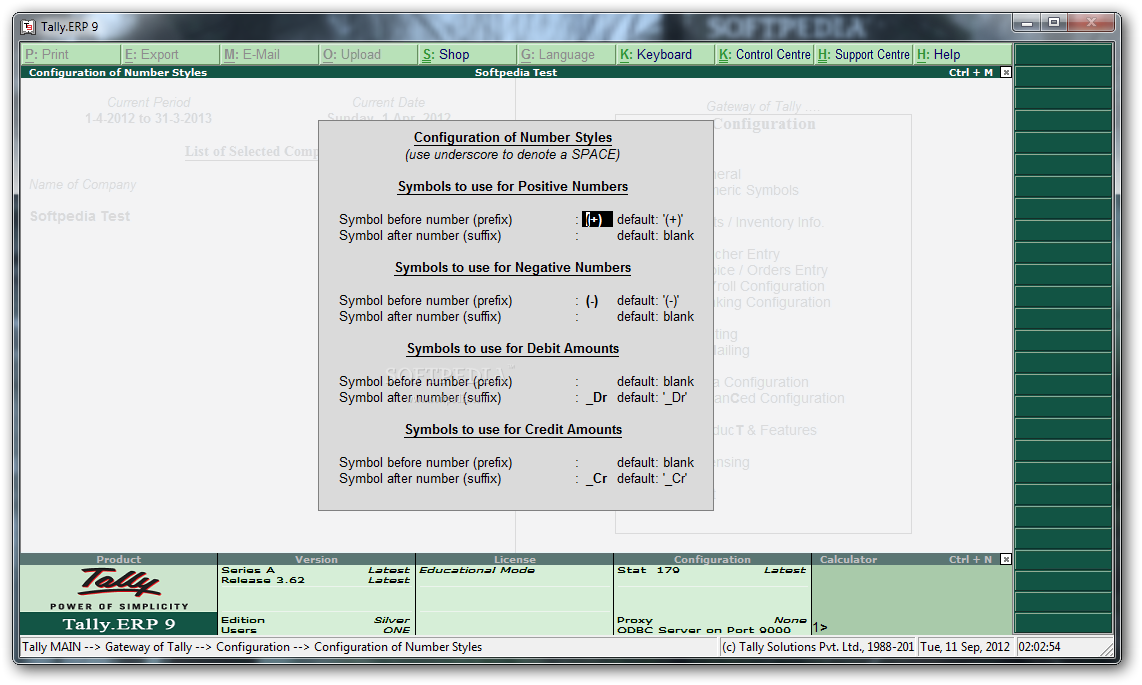This screenshot has width=1142, height=685.
Task: Click 'Stat 179' in Configuration panel
Action: 648,570
